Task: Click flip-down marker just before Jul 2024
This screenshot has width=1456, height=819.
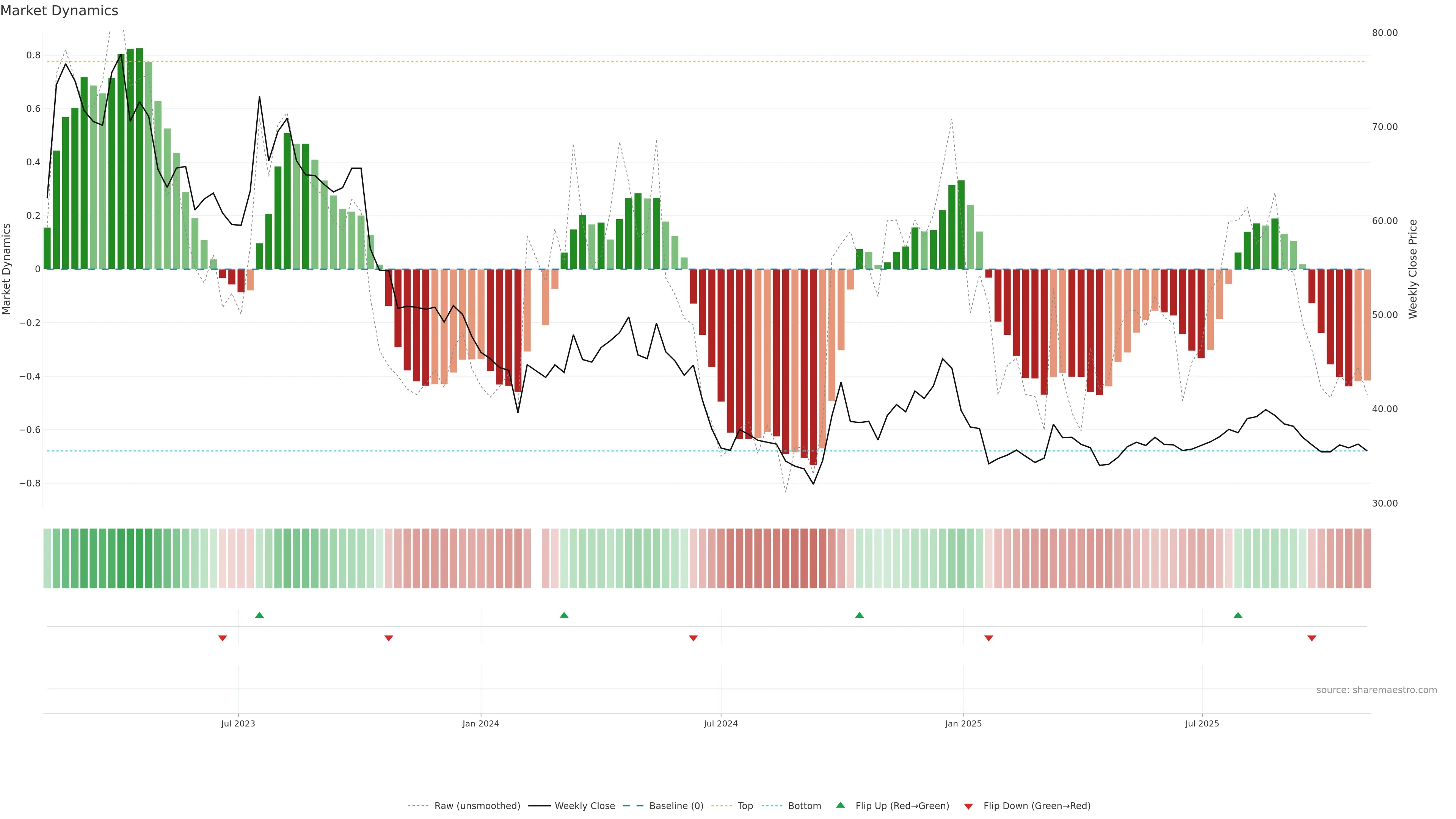Action: point(693,638)
